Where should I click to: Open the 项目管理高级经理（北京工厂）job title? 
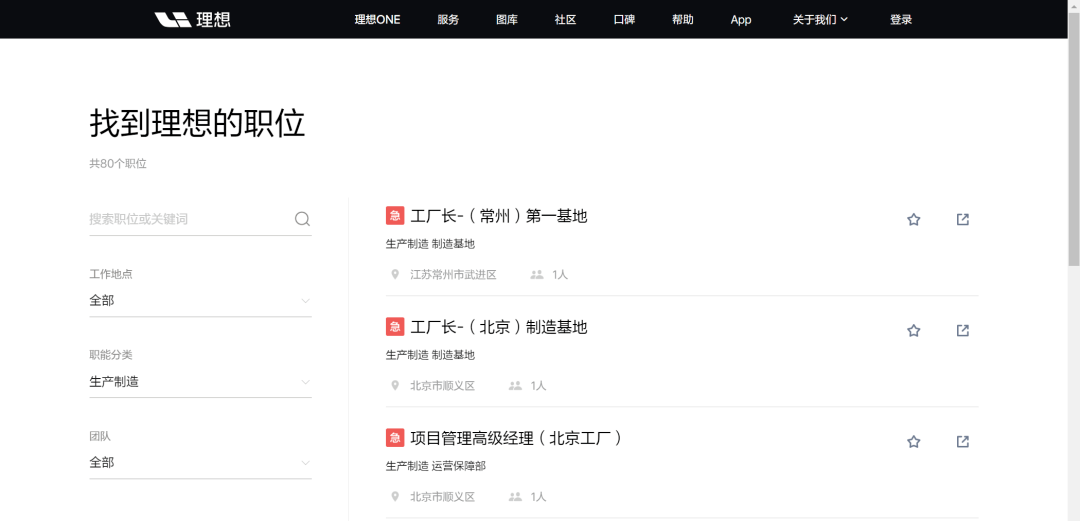517,438
